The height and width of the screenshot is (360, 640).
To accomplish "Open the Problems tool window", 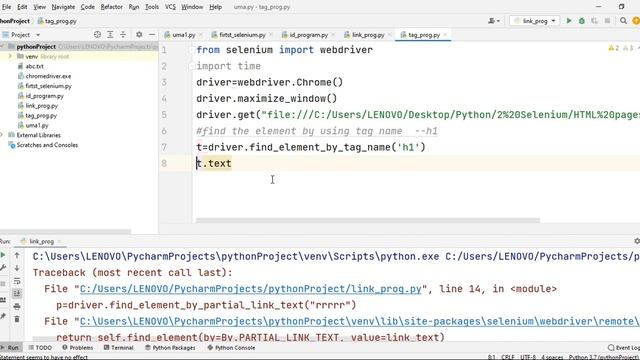I will (78, 347).
